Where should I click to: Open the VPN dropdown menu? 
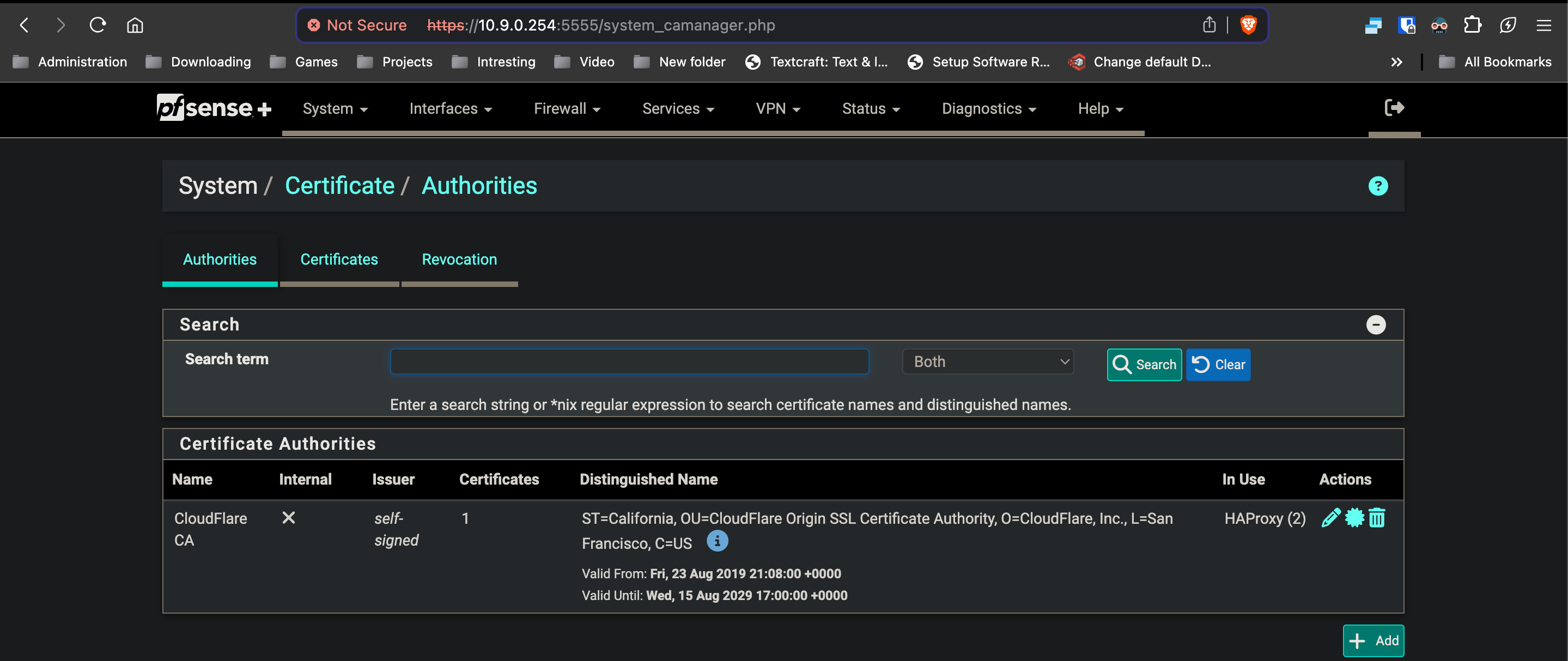(x=778, y=109)
